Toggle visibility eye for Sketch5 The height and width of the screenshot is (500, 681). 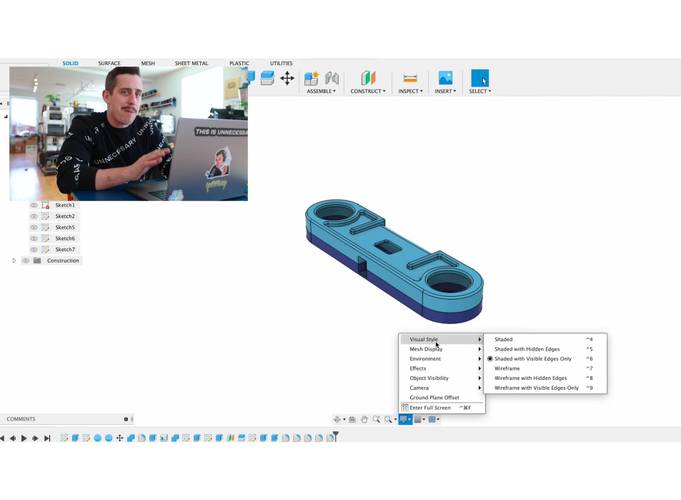coord(34,227)
